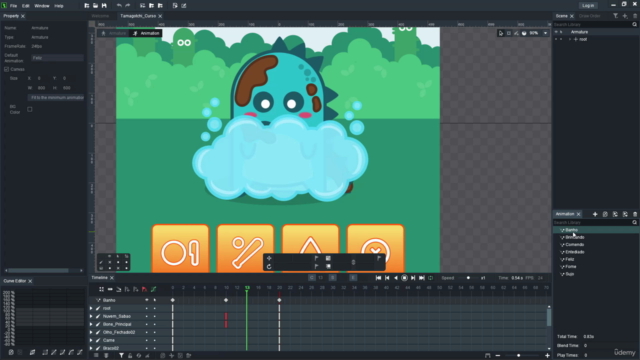Screen dimensions: 640x360
Task: Click the red flag keyframe icon in timeline toolbar
Action: tap(144, 289)
